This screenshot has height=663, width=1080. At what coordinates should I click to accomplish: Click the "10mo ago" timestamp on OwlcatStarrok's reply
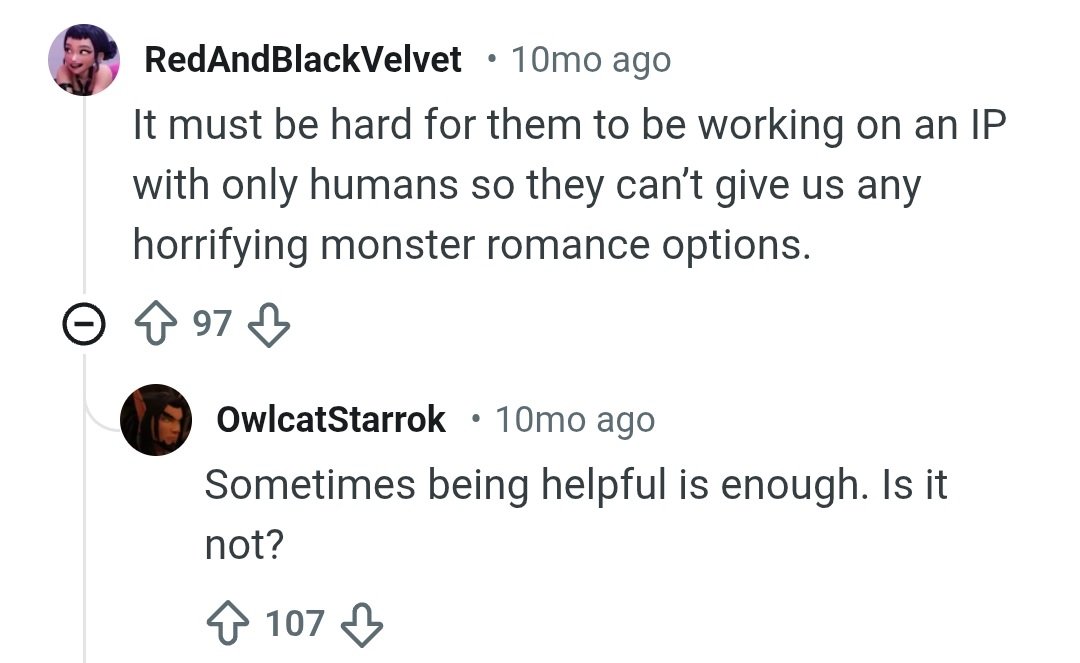(575, 420)
